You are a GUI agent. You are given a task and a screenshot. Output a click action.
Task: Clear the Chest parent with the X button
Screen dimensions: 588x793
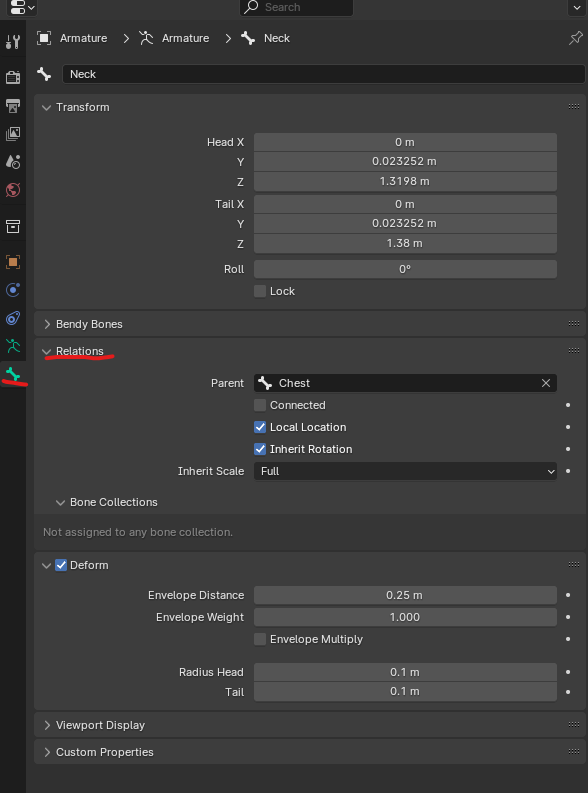tap(546, 383)
